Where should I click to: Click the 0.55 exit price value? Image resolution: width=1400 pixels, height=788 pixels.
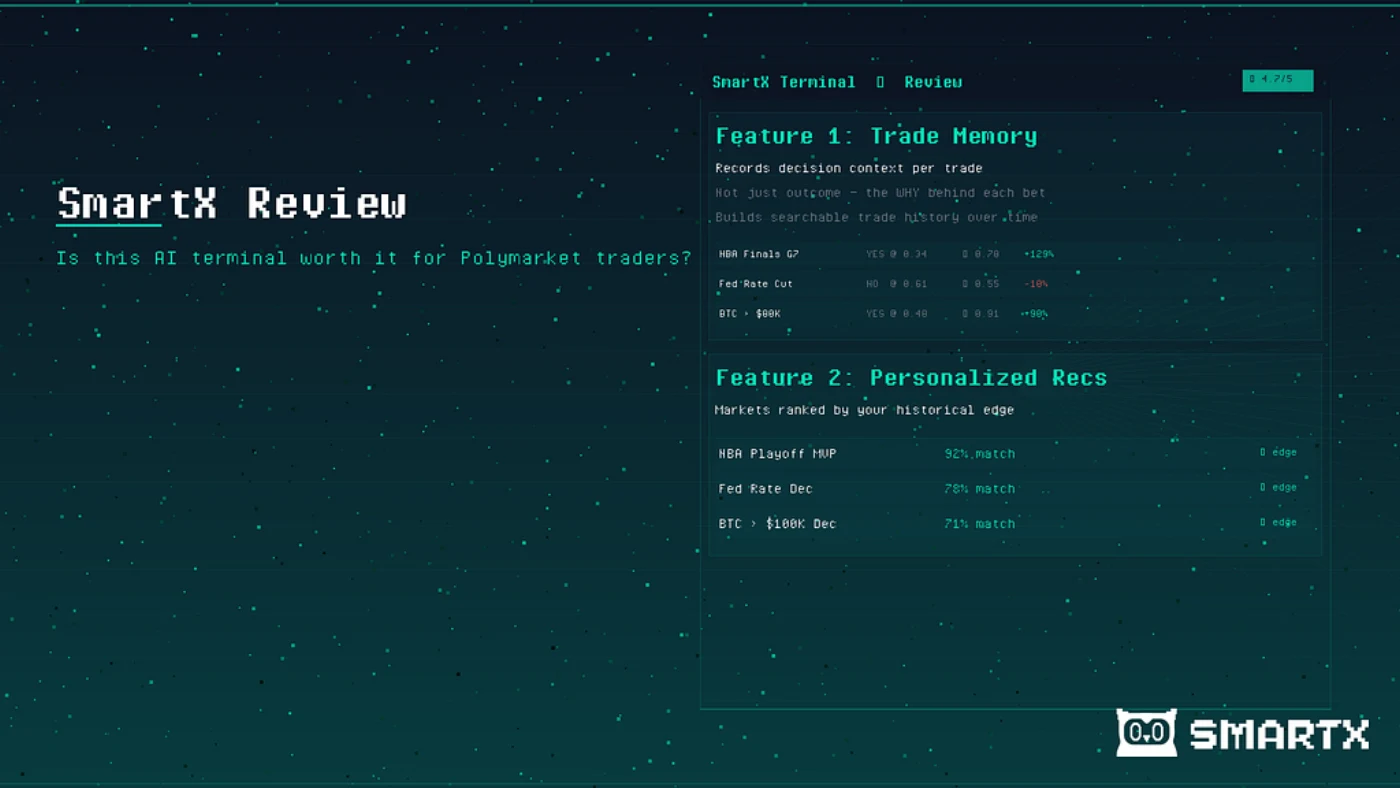click(x=981, y=284)
